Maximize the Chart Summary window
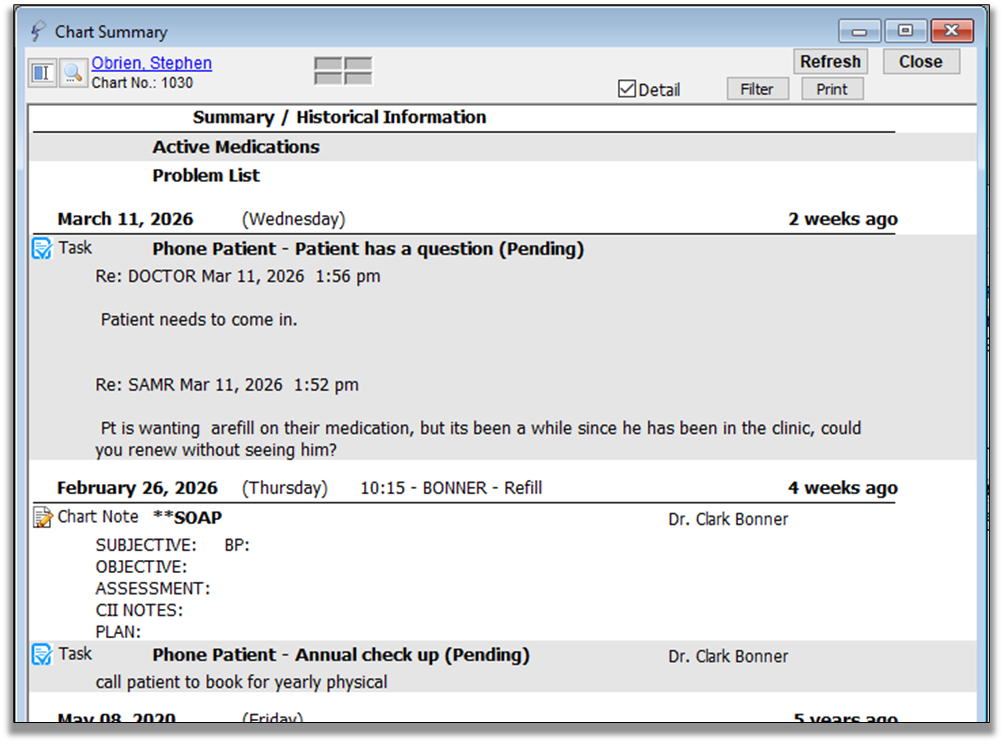1003x744 pixels. point(905,31)
